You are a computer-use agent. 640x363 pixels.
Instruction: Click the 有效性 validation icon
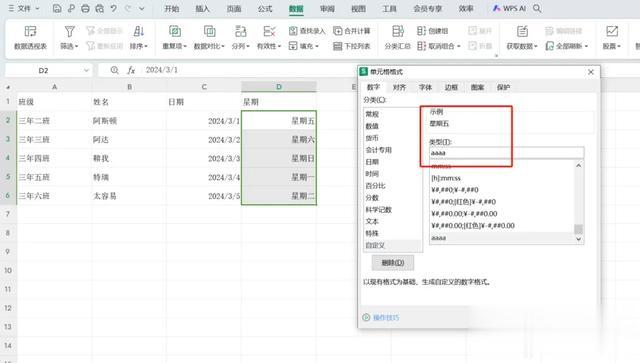[x=269, y=31]
